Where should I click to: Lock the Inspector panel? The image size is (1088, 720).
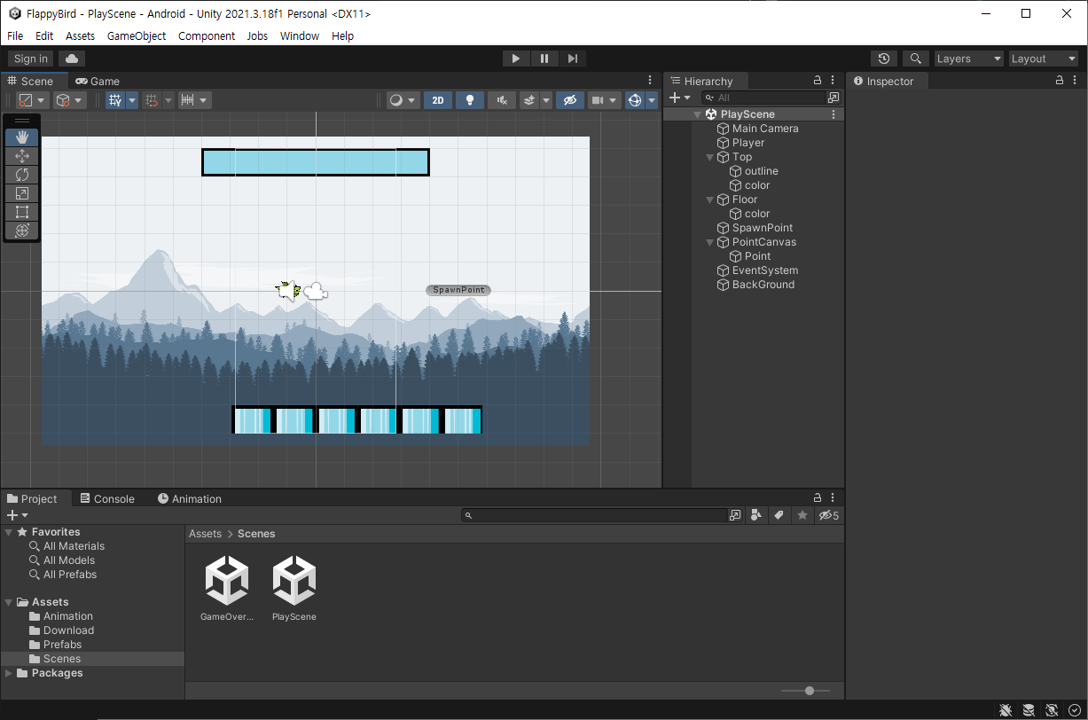pos(1060,80)
